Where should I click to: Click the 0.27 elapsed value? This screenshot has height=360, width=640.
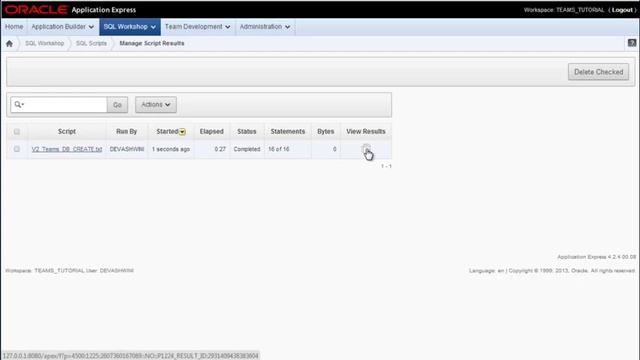click(220, 149)
